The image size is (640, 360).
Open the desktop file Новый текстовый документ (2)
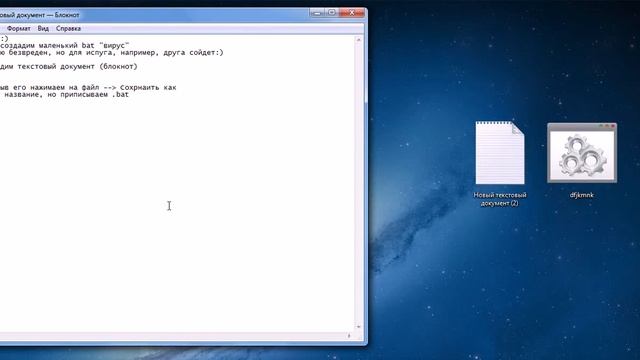(500, 164)
